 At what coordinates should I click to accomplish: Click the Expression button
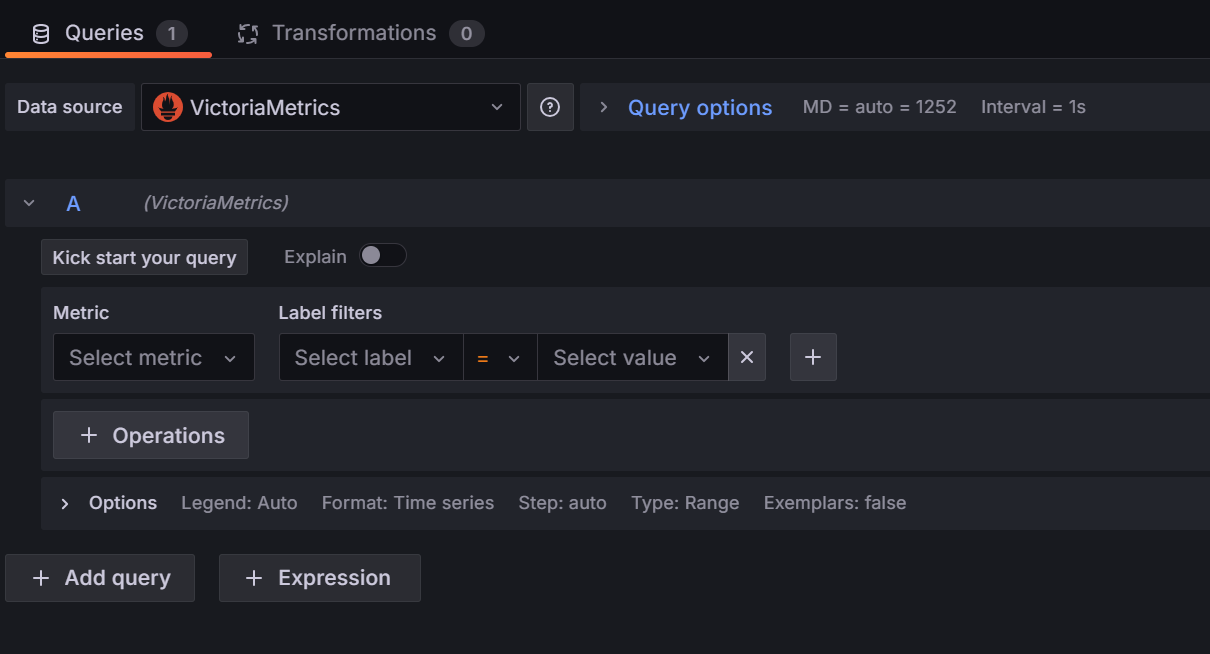click(x=319, y=577)
